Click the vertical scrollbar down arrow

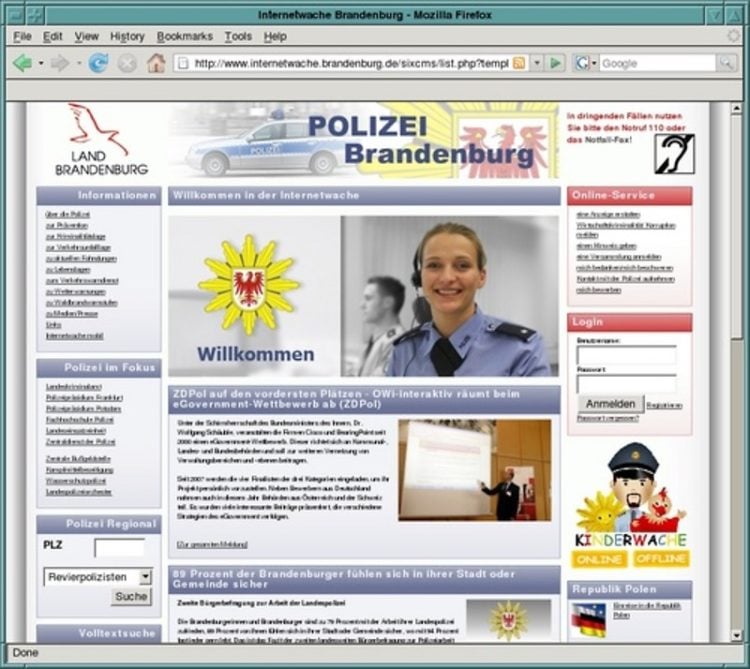[x=737, y=636]
